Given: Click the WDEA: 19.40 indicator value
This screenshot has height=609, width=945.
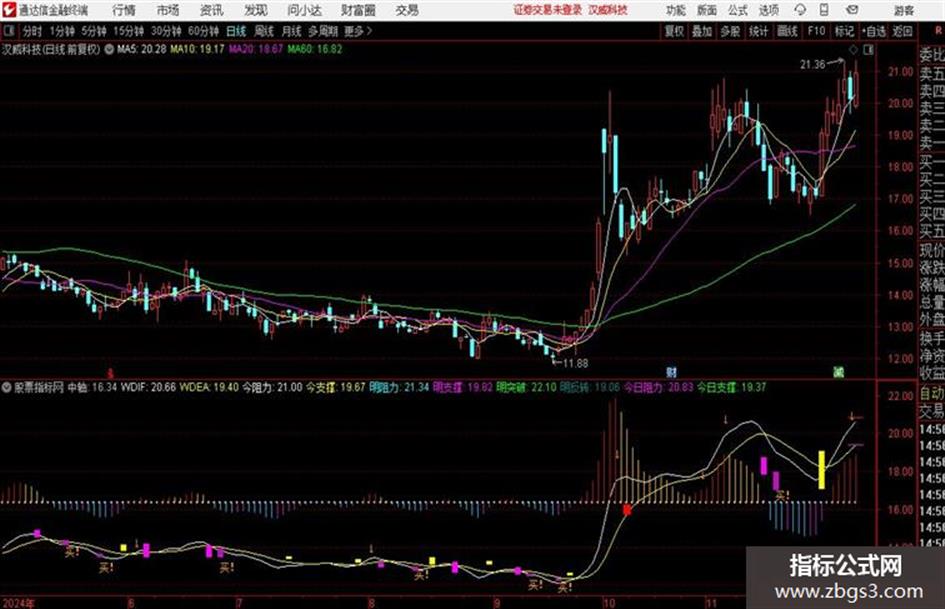Looking at the screenshot, I should pos(209,387).
